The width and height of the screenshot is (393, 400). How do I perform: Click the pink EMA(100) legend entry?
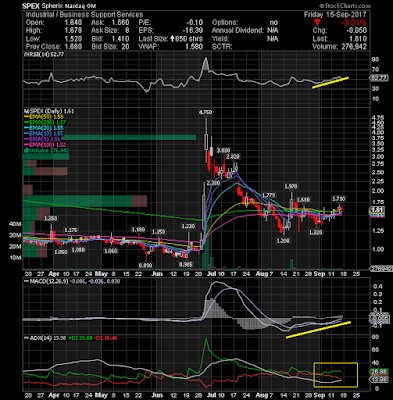click(45, 145)
